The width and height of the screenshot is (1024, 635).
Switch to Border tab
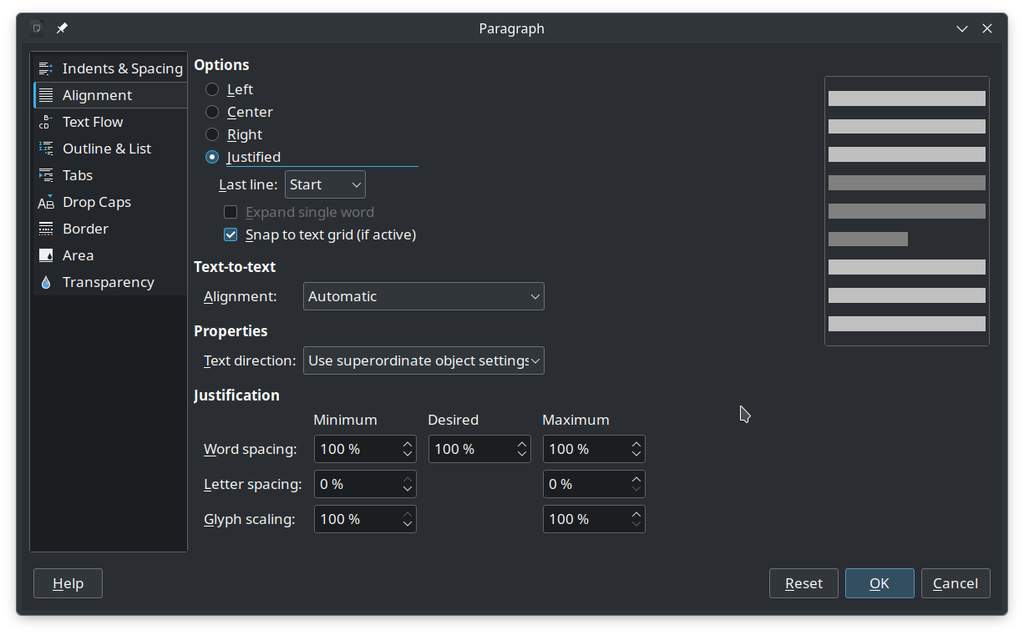[110, 229]
